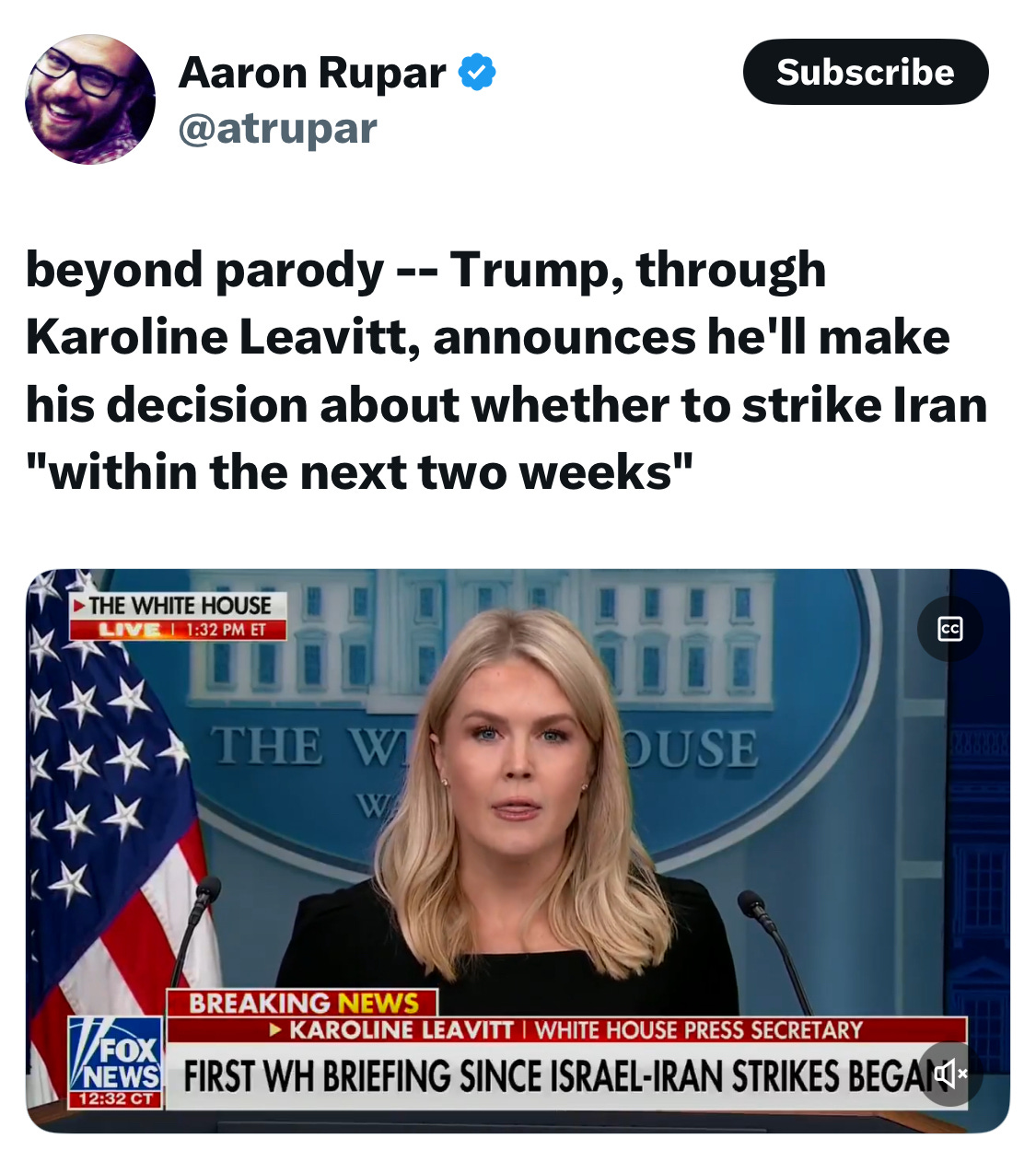Open the @atrupar handle link

(277, 128)
